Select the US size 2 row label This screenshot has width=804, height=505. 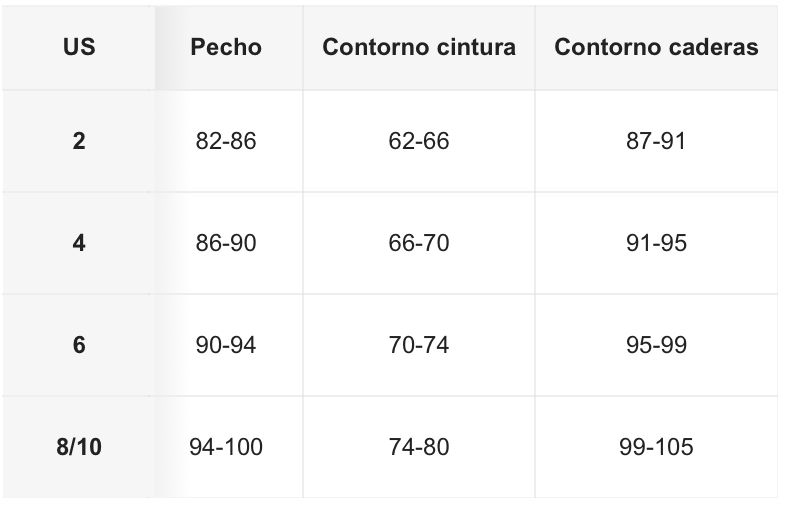(x=79, y=141)
